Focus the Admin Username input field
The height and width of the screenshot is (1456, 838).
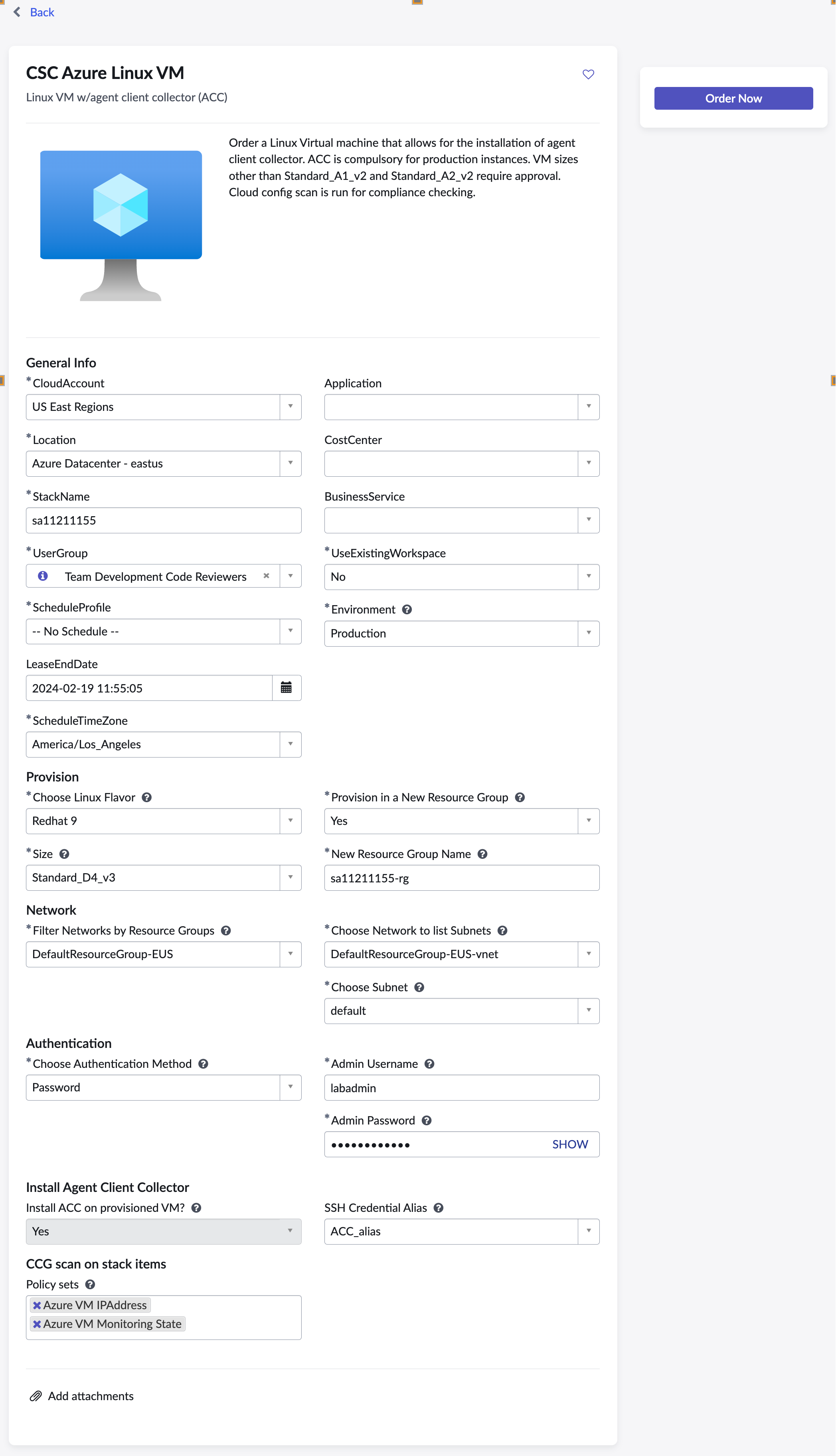[462, 1087]
